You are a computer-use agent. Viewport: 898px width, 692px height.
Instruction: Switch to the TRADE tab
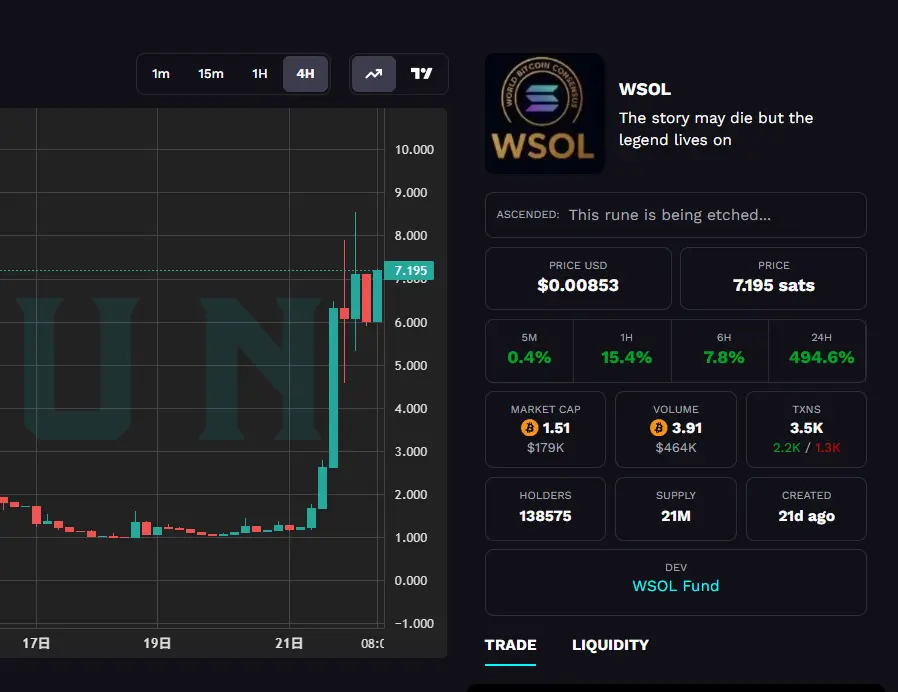(x=510, y=645)
